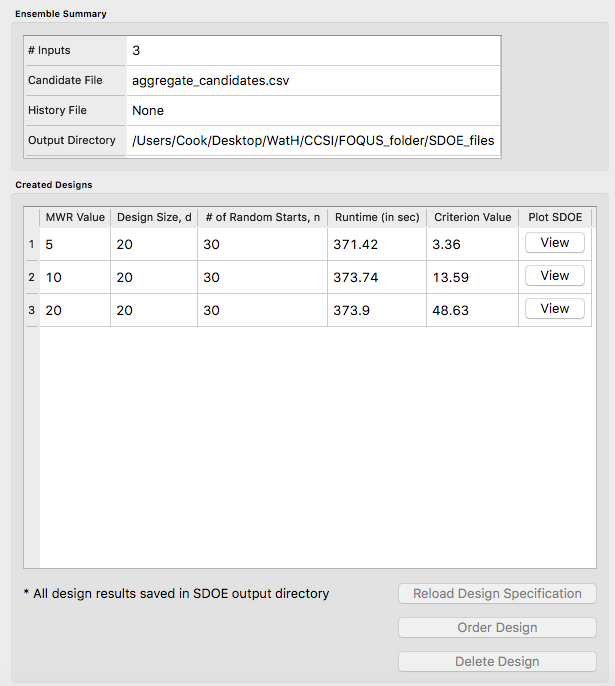Sort by Runtime (in sec) column header

pyautogui.click(x=377, y=217)
